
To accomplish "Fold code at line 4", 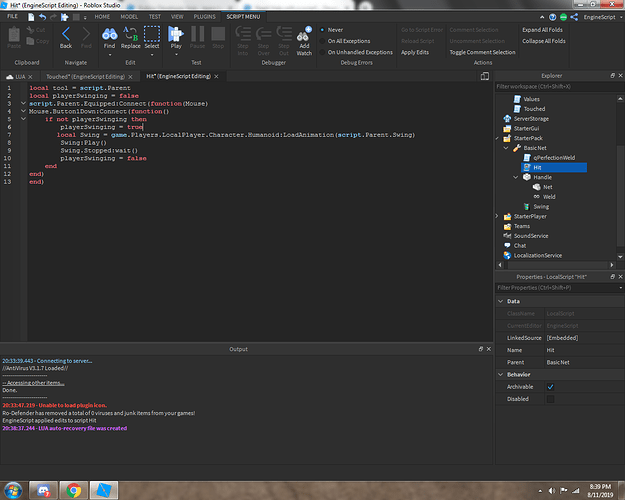I will (x=24, y=111).
